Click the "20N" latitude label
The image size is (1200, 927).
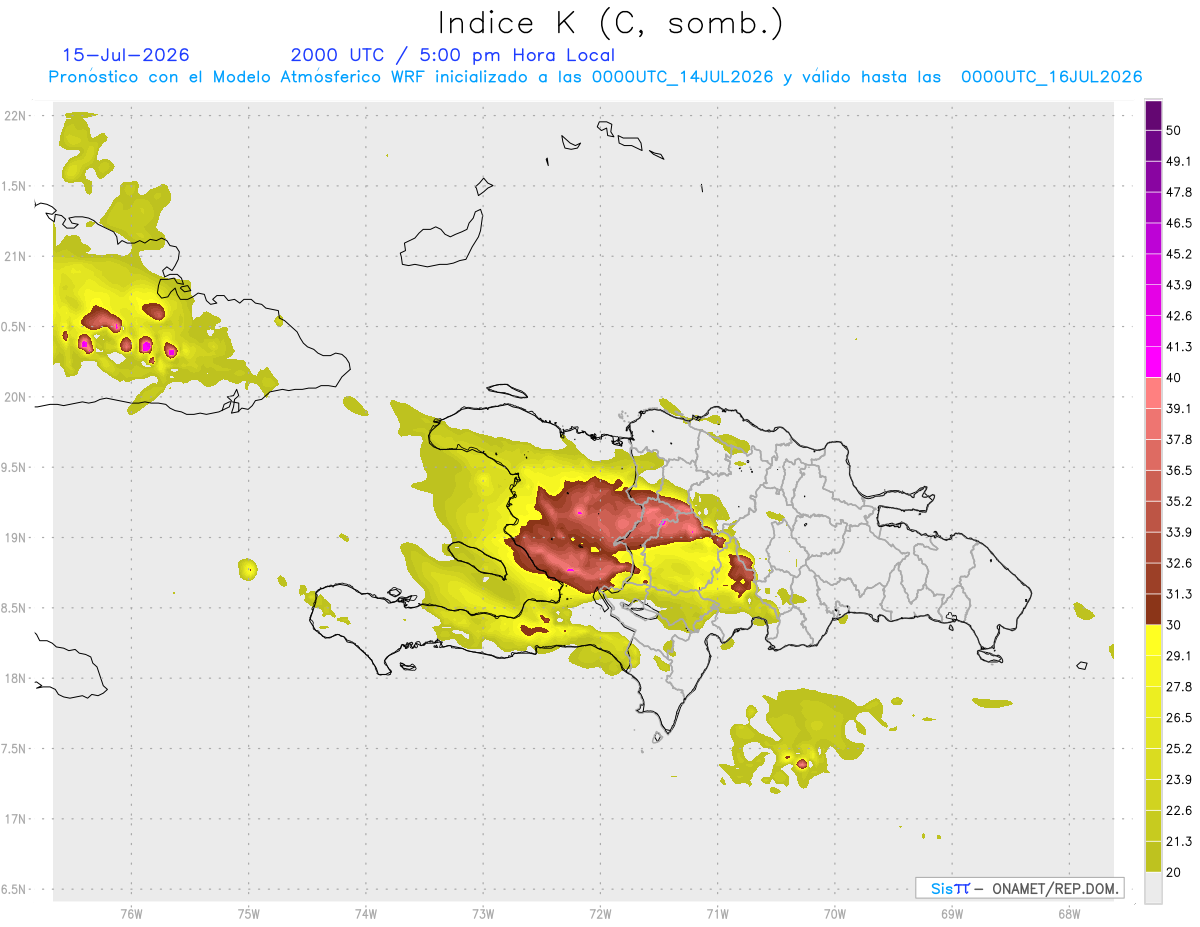click(x=16, y=397)
